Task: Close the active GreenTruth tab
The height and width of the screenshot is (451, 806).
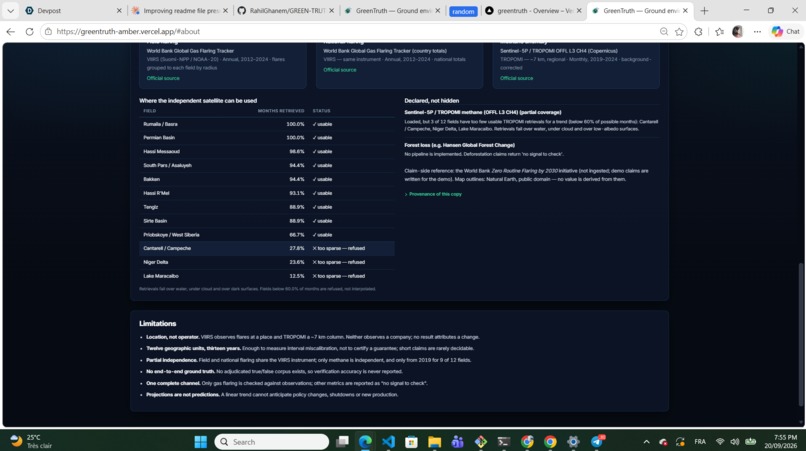Action: [x=685, y=10]
